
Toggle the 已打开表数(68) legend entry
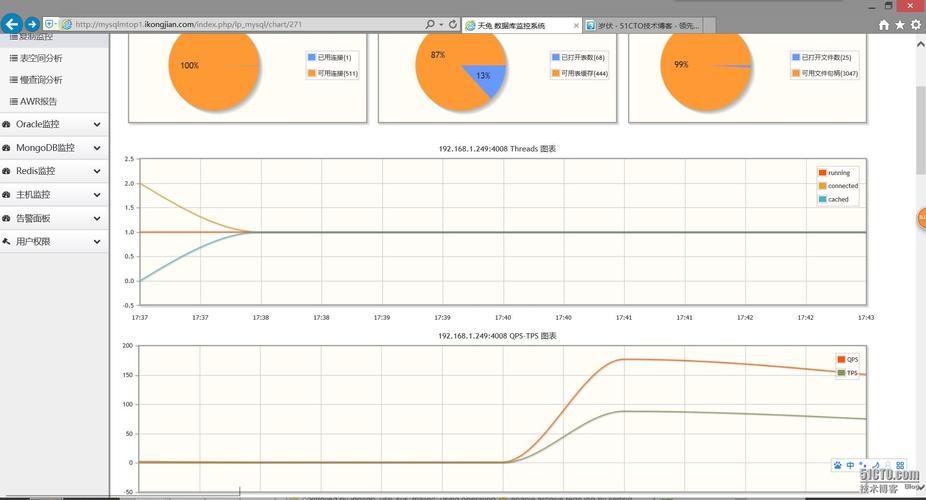(x=578, y=57)
